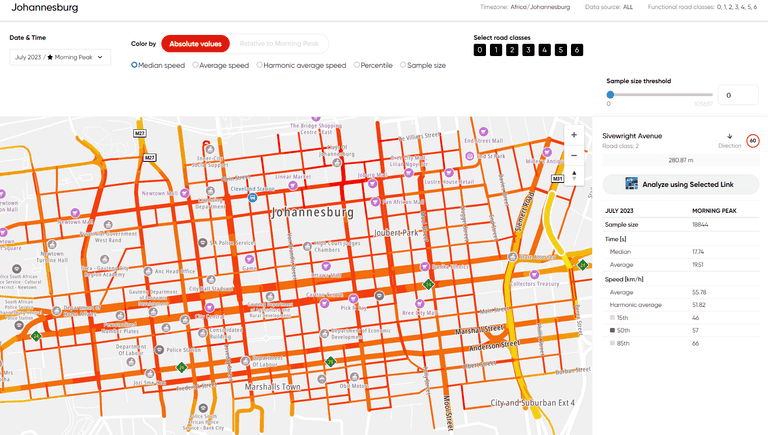Viewport: 768px width, 435px height.
Task: Zoom out of the map
Action: pos(573,156)
